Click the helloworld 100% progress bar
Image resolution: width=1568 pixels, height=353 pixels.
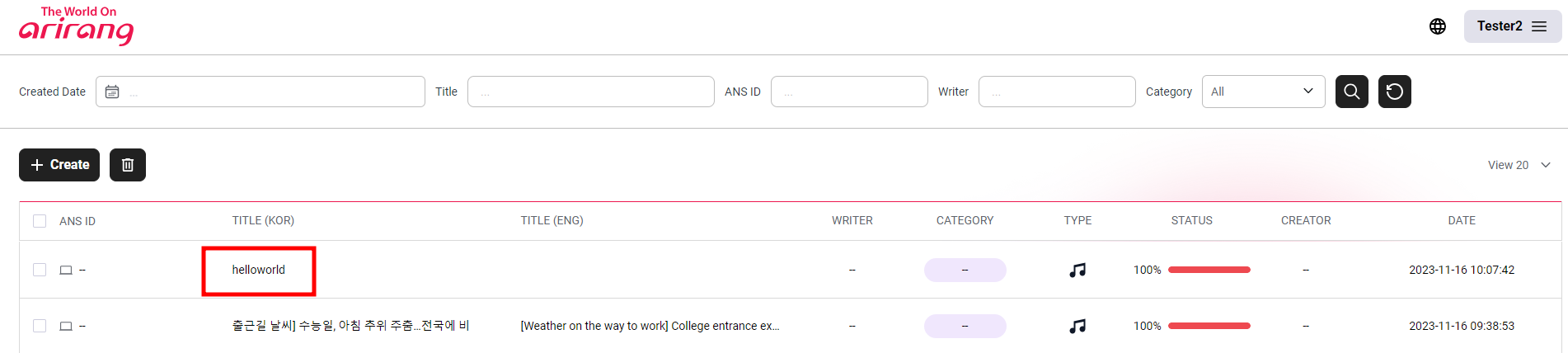tap(1209, 270)
